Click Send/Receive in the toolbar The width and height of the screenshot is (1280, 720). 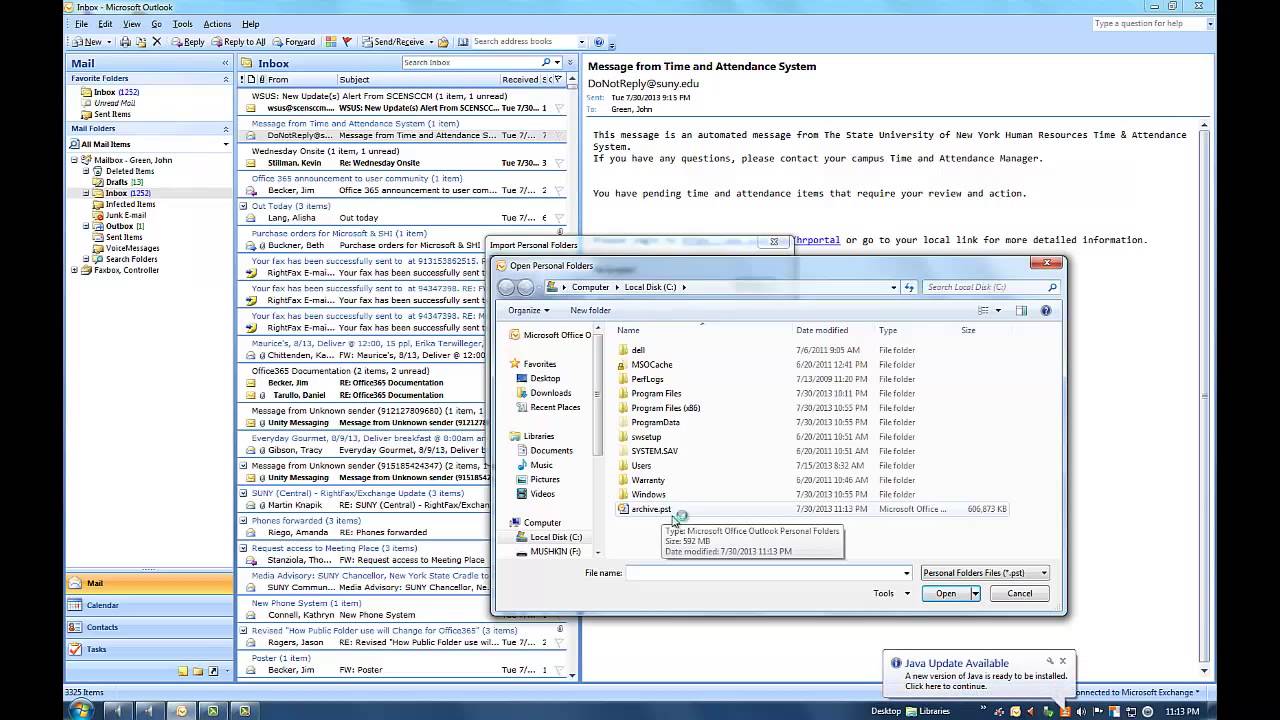tap(392, 42)
